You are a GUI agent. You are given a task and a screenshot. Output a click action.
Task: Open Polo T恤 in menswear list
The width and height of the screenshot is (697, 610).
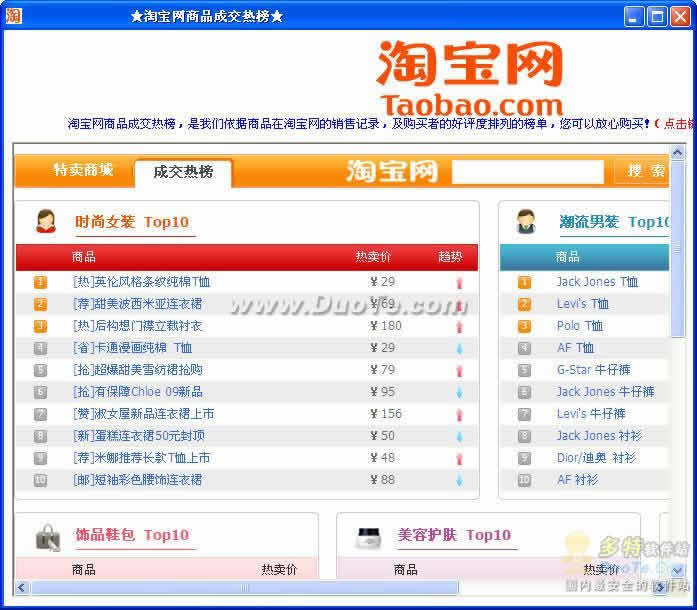pos(580,326)
